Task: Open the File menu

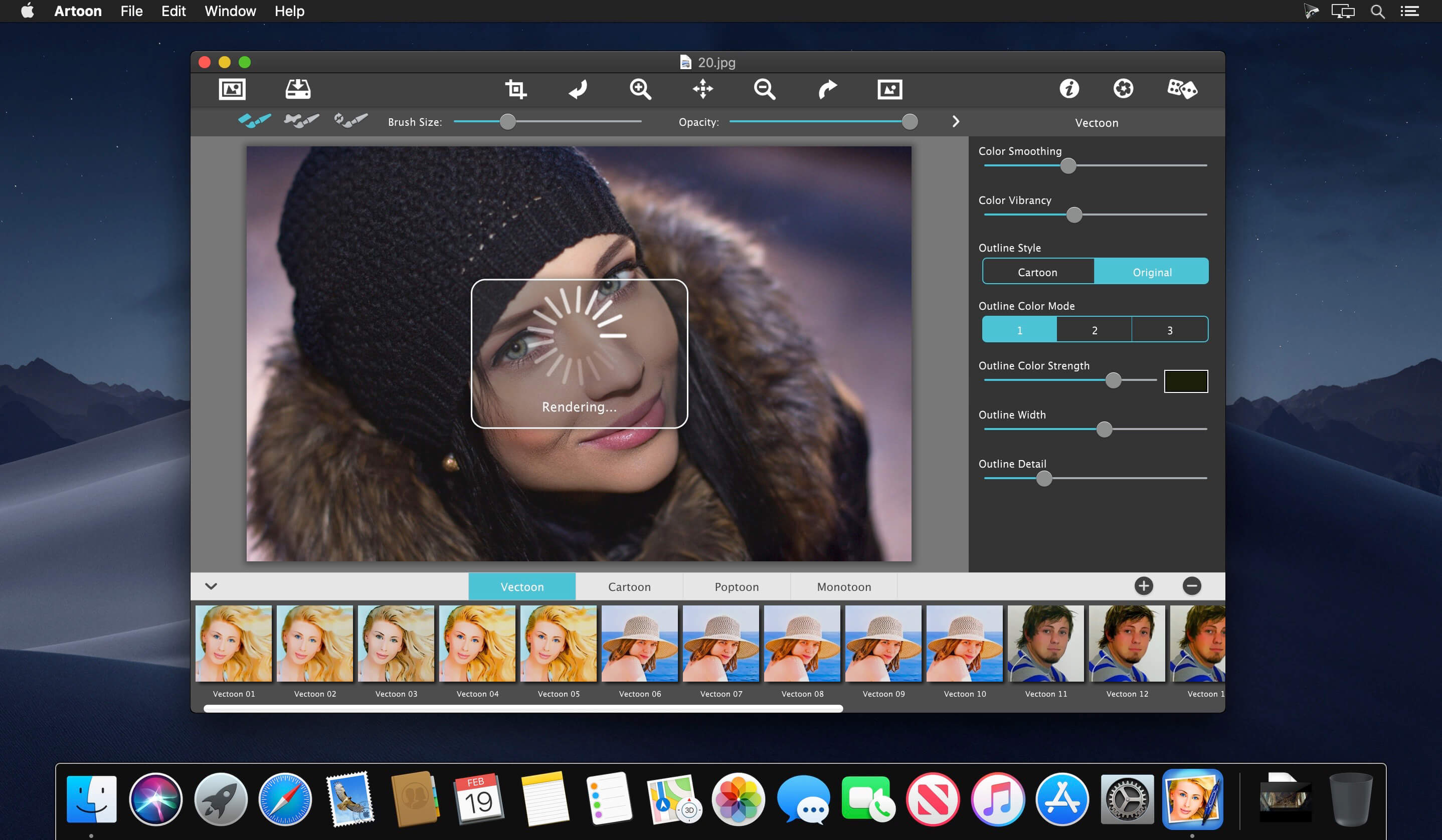Action: (131, 11)
